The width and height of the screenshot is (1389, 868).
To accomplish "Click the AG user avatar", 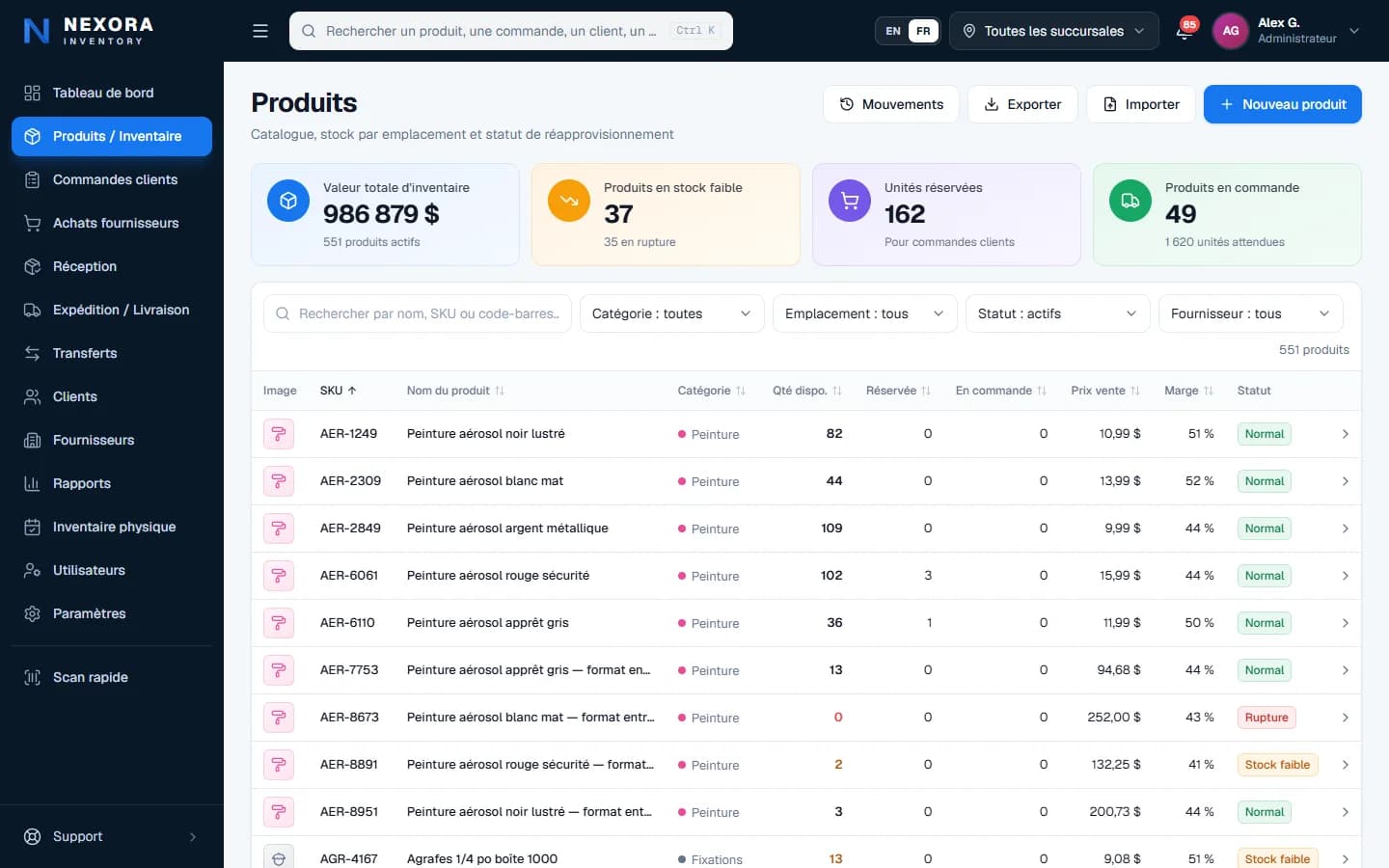I will click(1230, 31).
